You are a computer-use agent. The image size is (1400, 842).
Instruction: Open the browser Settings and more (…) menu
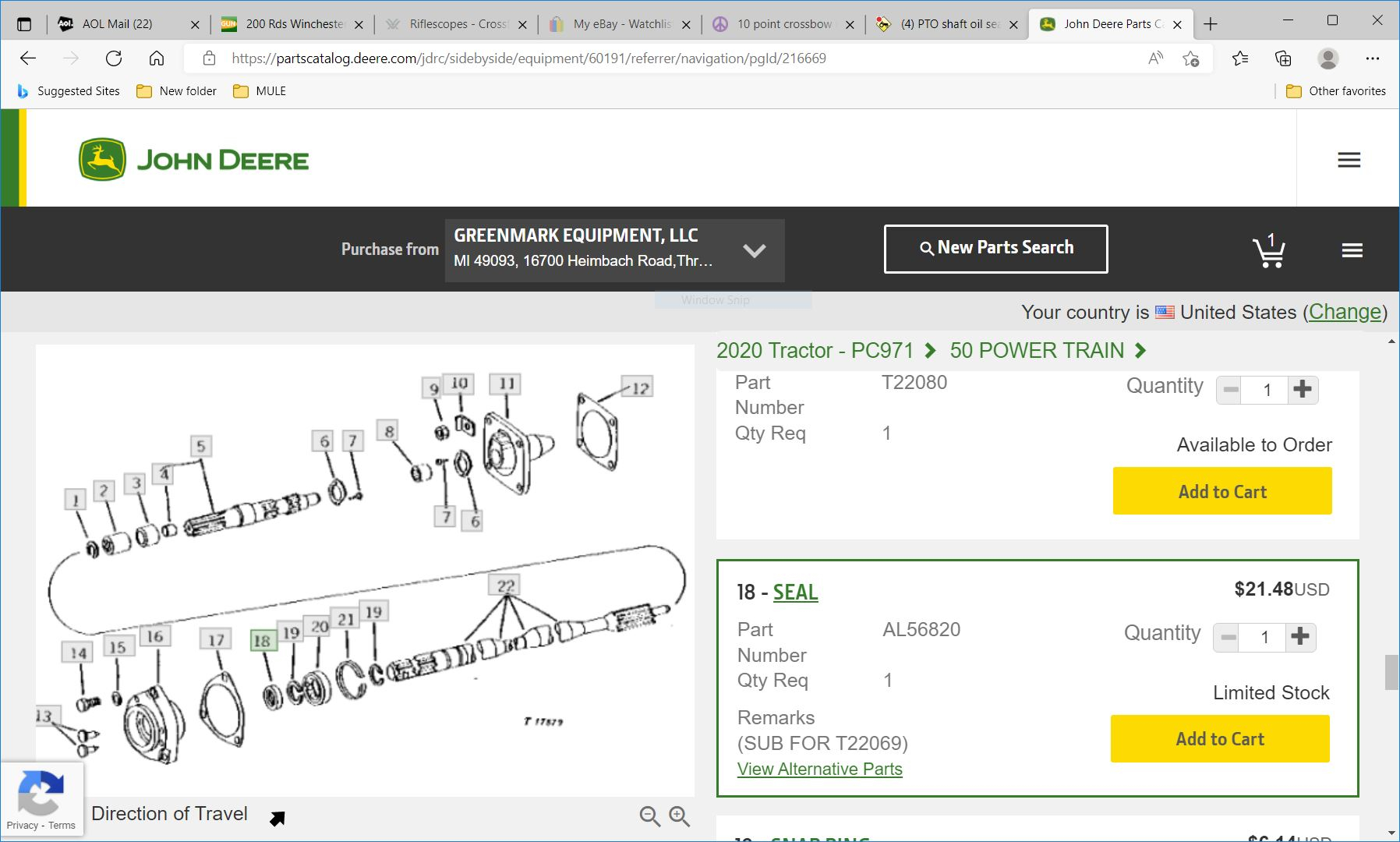pos(1373,58)
